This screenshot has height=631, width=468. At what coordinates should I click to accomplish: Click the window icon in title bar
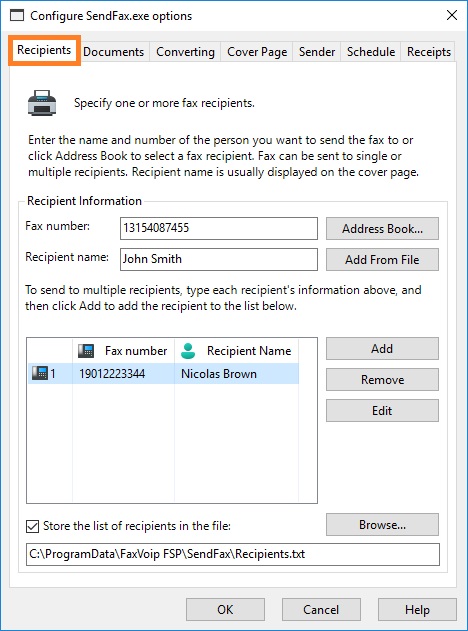tap(17, 16)
